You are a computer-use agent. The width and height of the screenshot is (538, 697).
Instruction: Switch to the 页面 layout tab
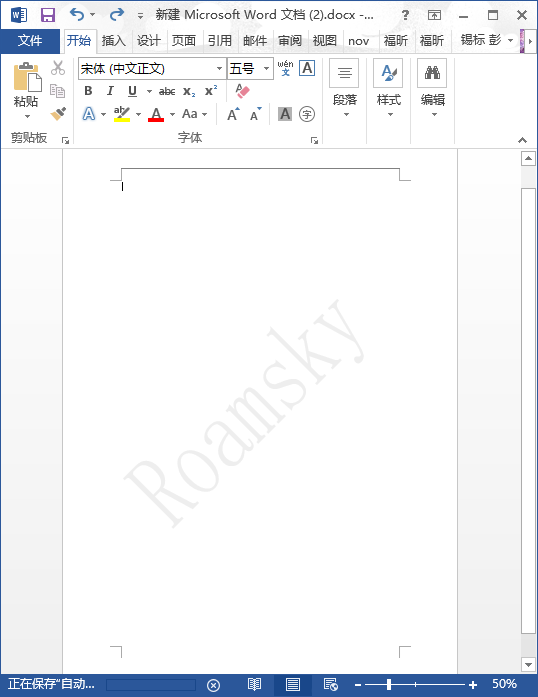184,41
